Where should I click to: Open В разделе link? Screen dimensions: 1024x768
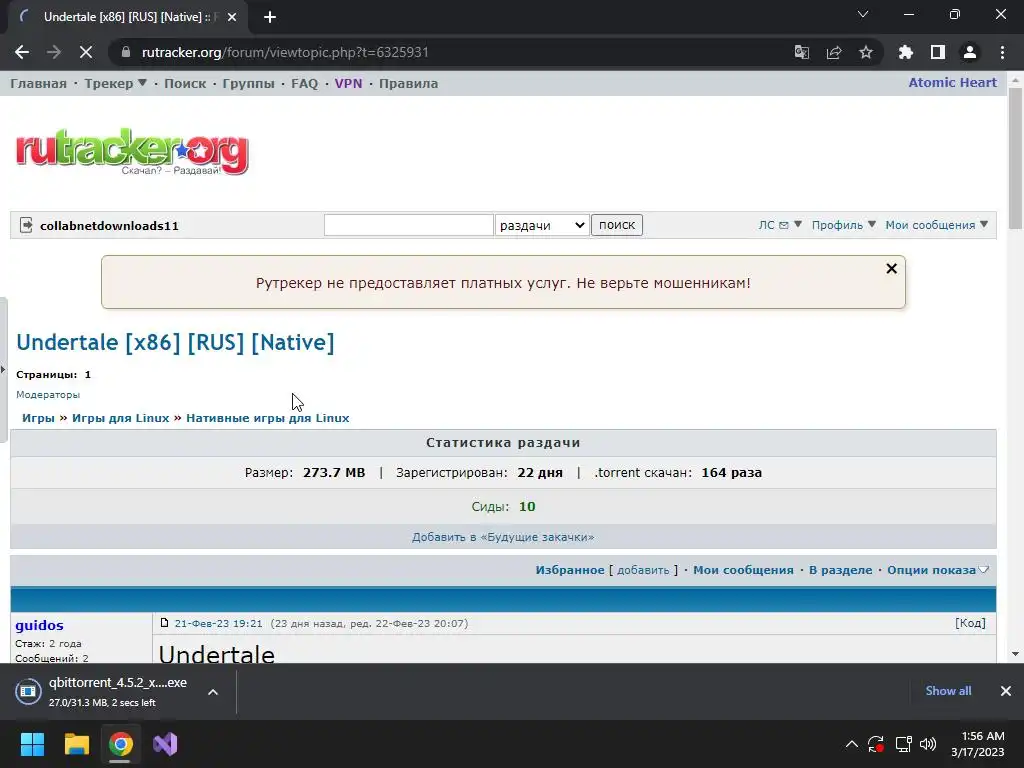pyautogui.click(x=840, y=570)
